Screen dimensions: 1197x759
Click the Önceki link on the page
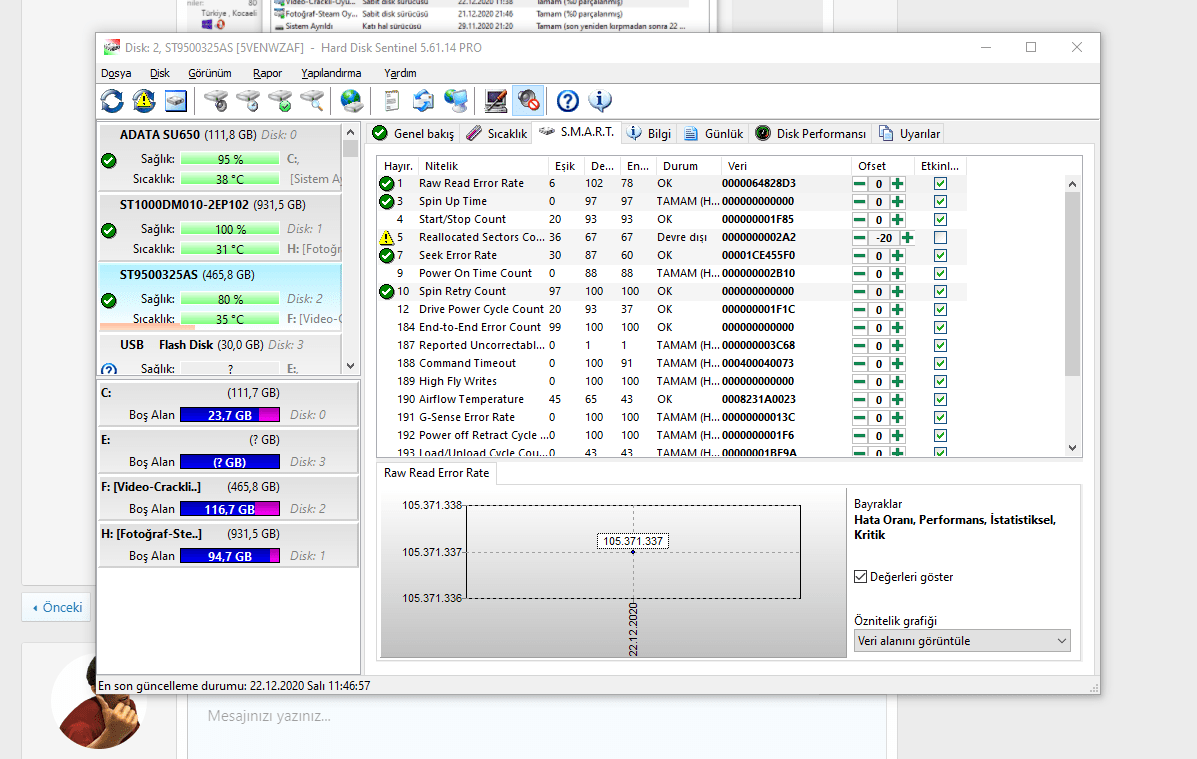coord(56,607)
